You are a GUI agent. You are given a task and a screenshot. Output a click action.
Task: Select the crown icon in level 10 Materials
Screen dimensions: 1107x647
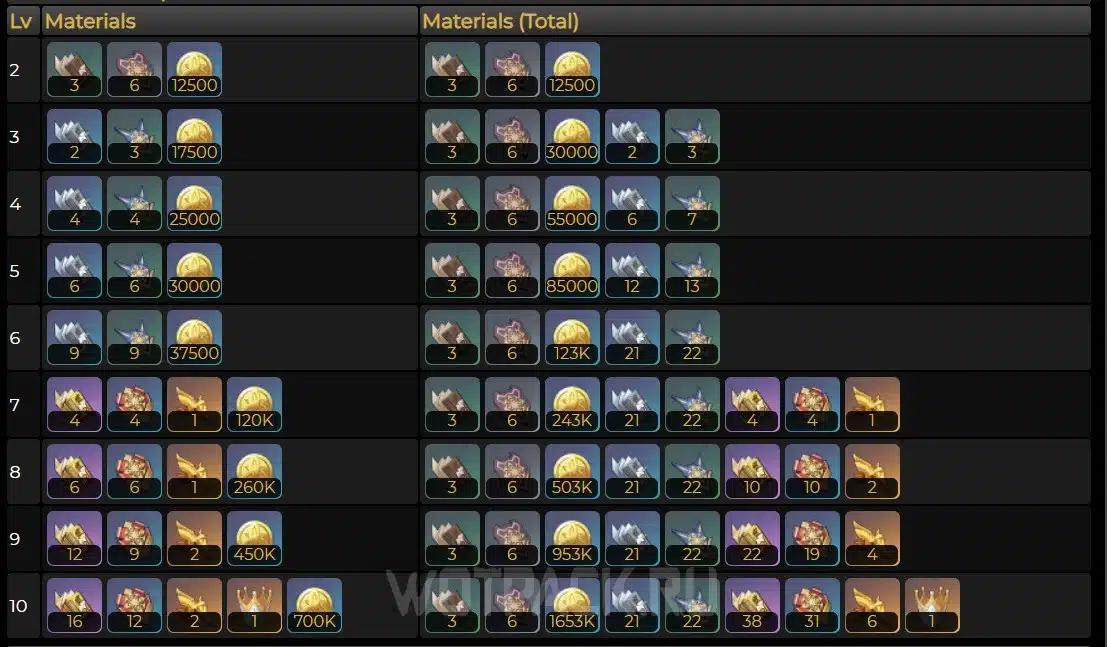point(254,605)
